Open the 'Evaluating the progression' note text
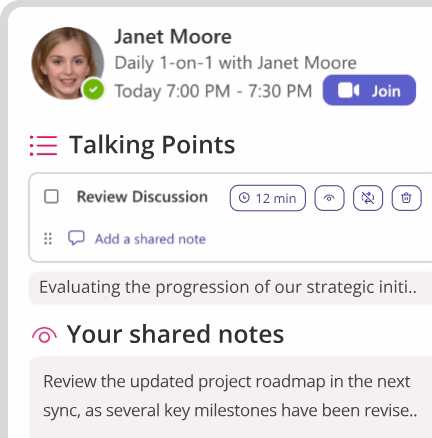432x438 pixels. pyautogui.click(x=228, y=287)
